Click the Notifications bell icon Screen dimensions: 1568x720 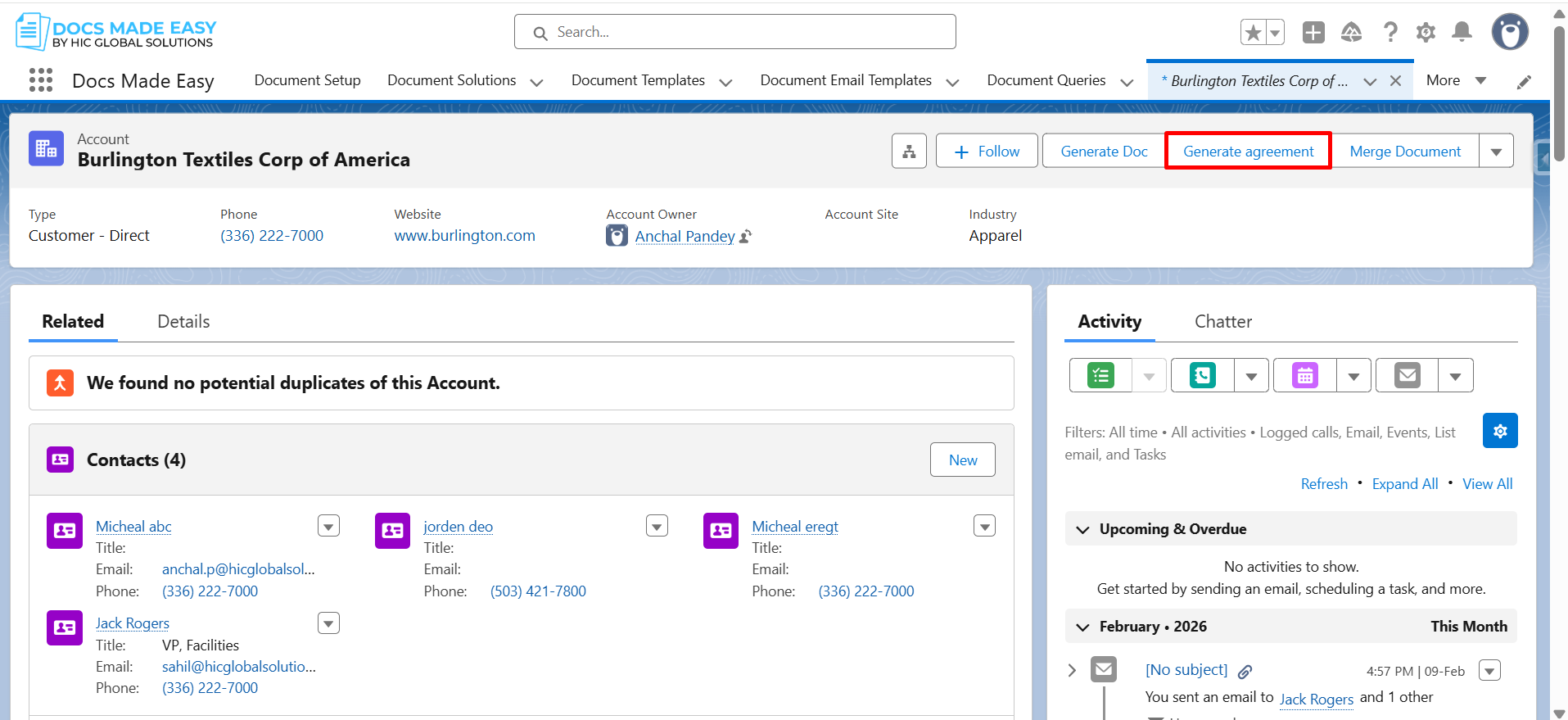coord(1462,33)
